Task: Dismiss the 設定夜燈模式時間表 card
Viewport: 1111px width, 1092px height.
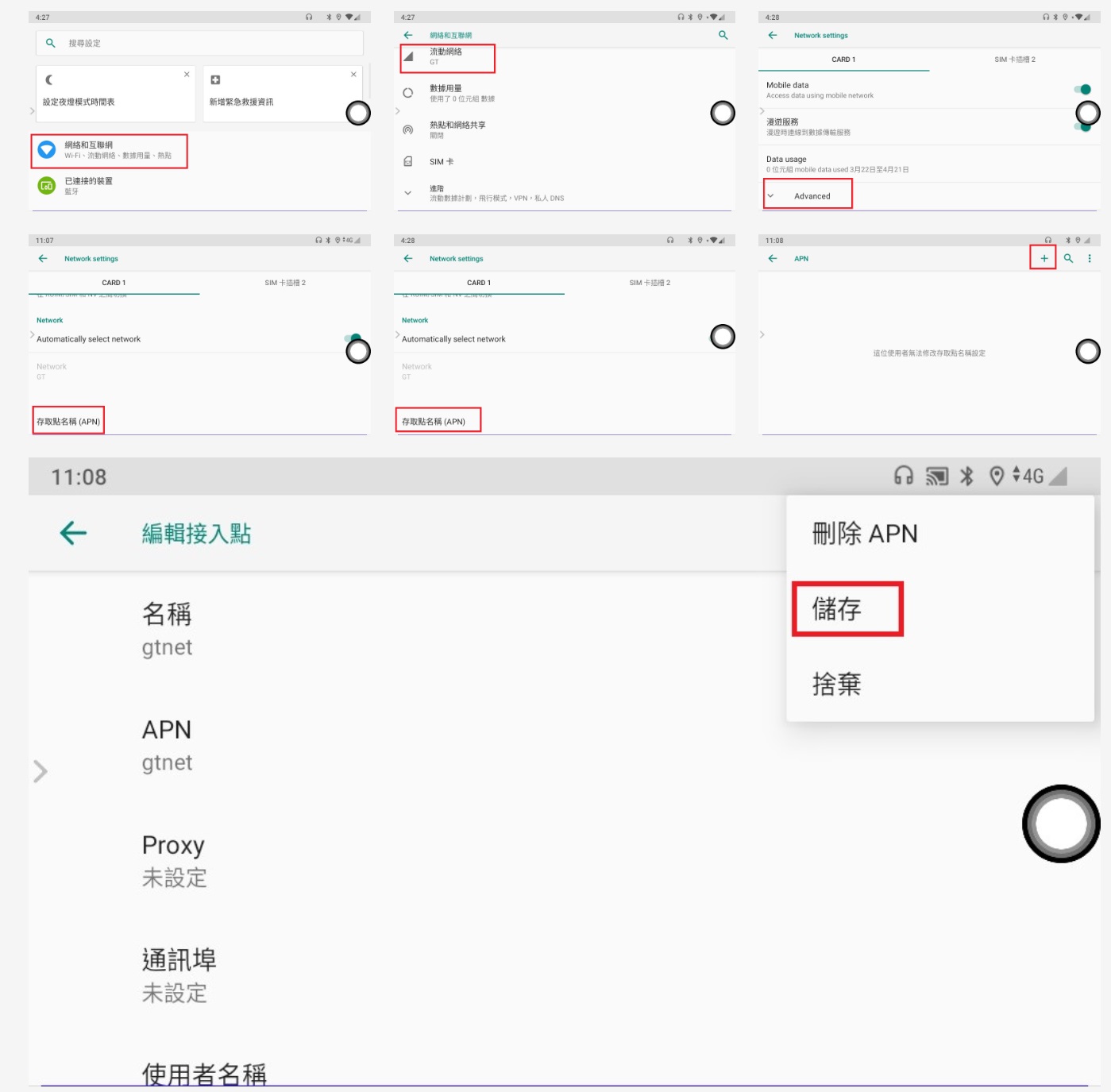Action: click(187, 74)
